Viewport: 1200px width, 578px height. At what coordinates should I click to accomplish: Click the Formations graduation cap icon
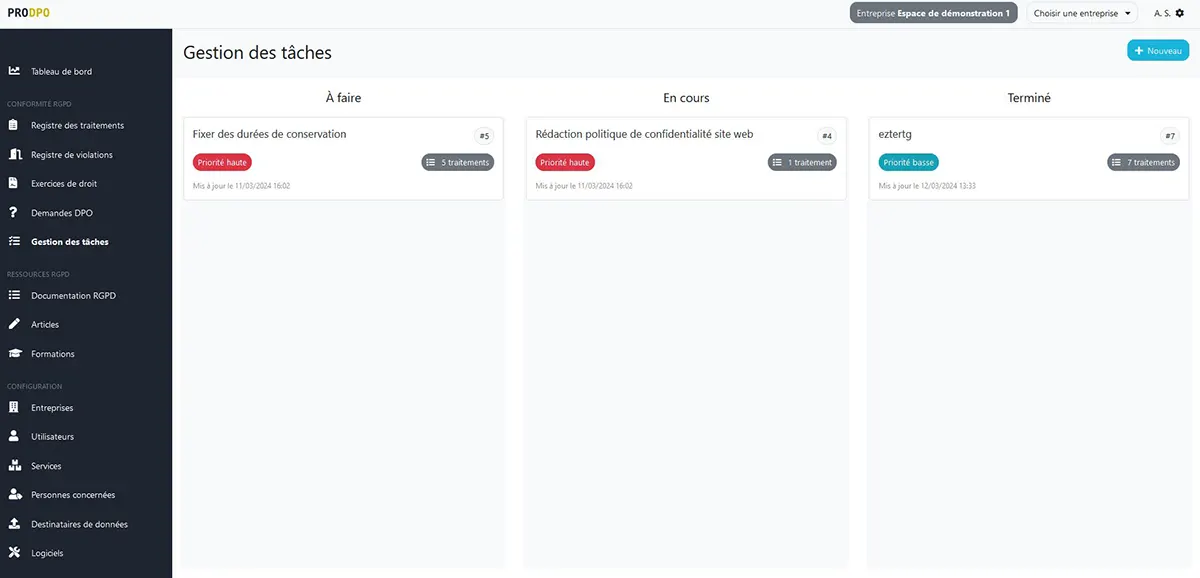[14, 354]
